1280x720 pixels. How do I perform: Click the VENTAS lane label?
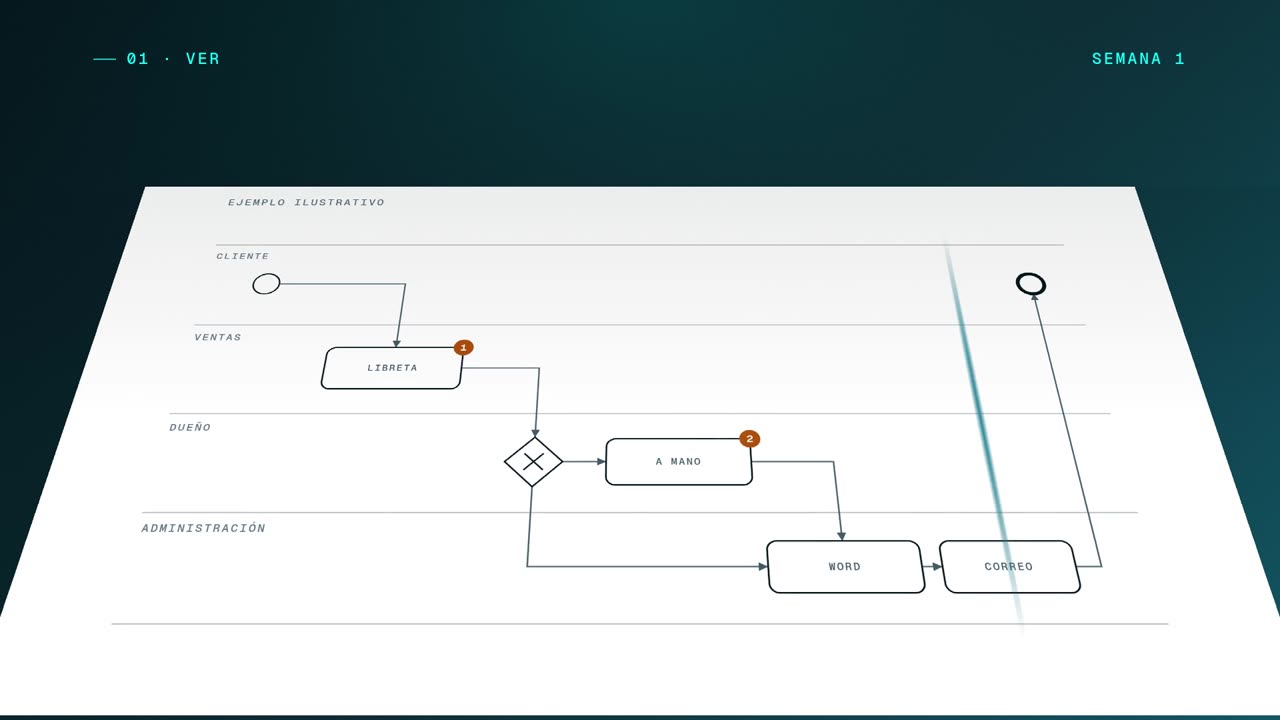coord(218,337)
